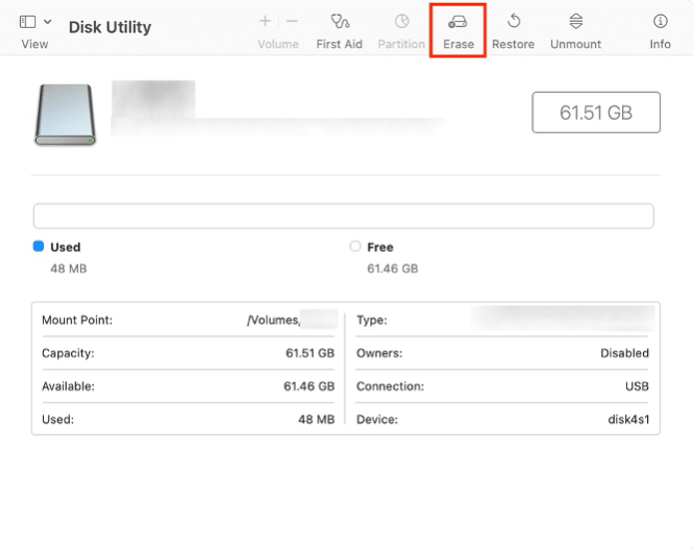Click the Erase toolbar button
694x550 pixels.
(x=458, y=32)
